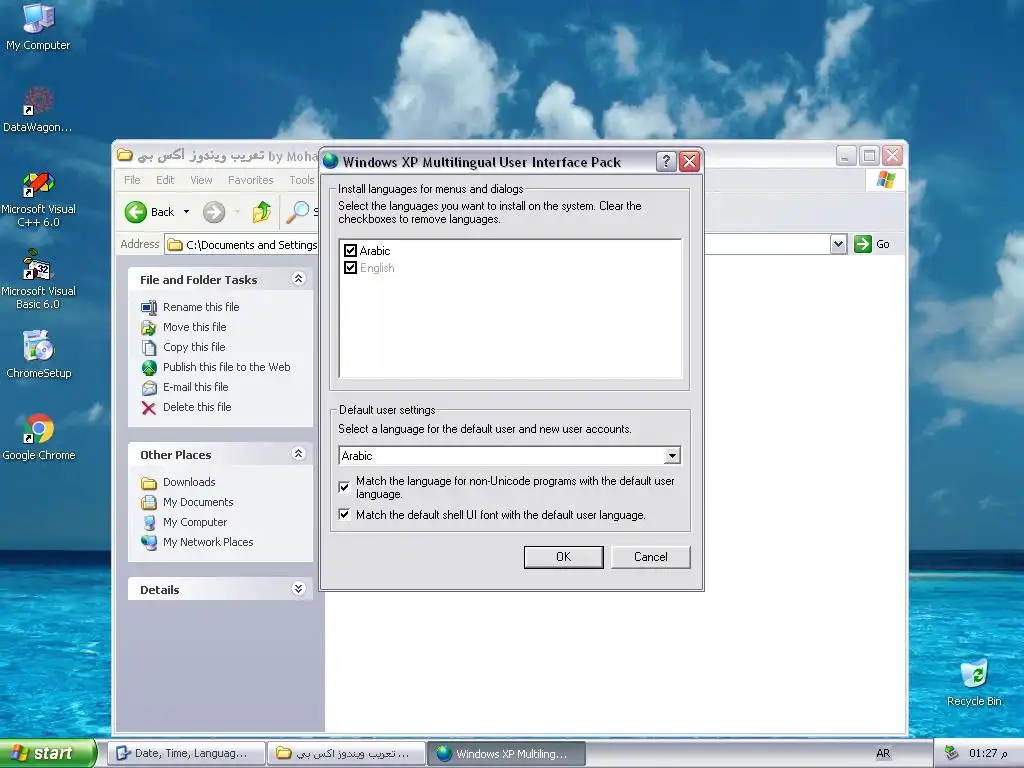Collapse the Other Places panel

click(298, 454)
